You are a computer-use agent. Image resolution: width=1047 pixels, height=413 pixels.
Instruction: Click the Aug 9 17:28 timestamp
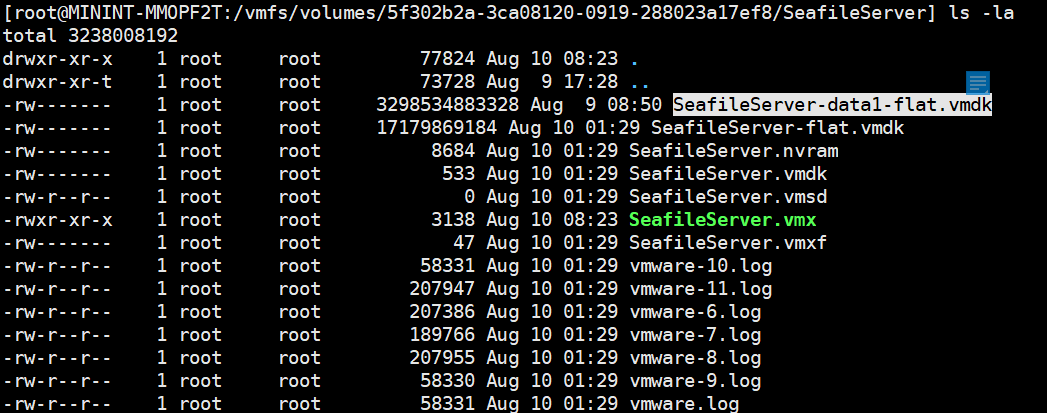pos(552,82)
